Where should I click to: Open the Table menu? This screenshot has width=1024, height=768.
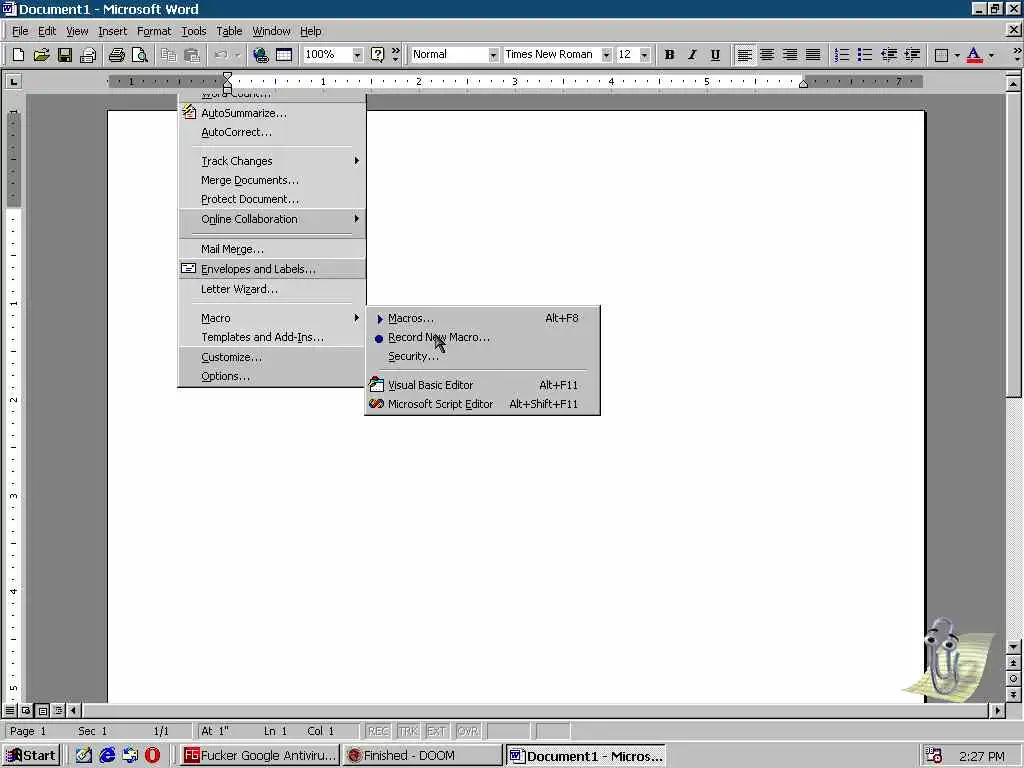229,31
